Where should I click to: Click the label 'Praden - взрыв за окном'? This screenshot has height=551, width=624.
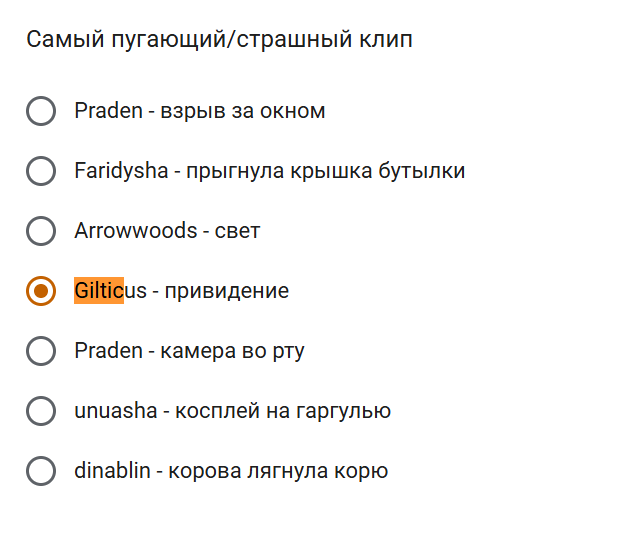tap(199, 111)
